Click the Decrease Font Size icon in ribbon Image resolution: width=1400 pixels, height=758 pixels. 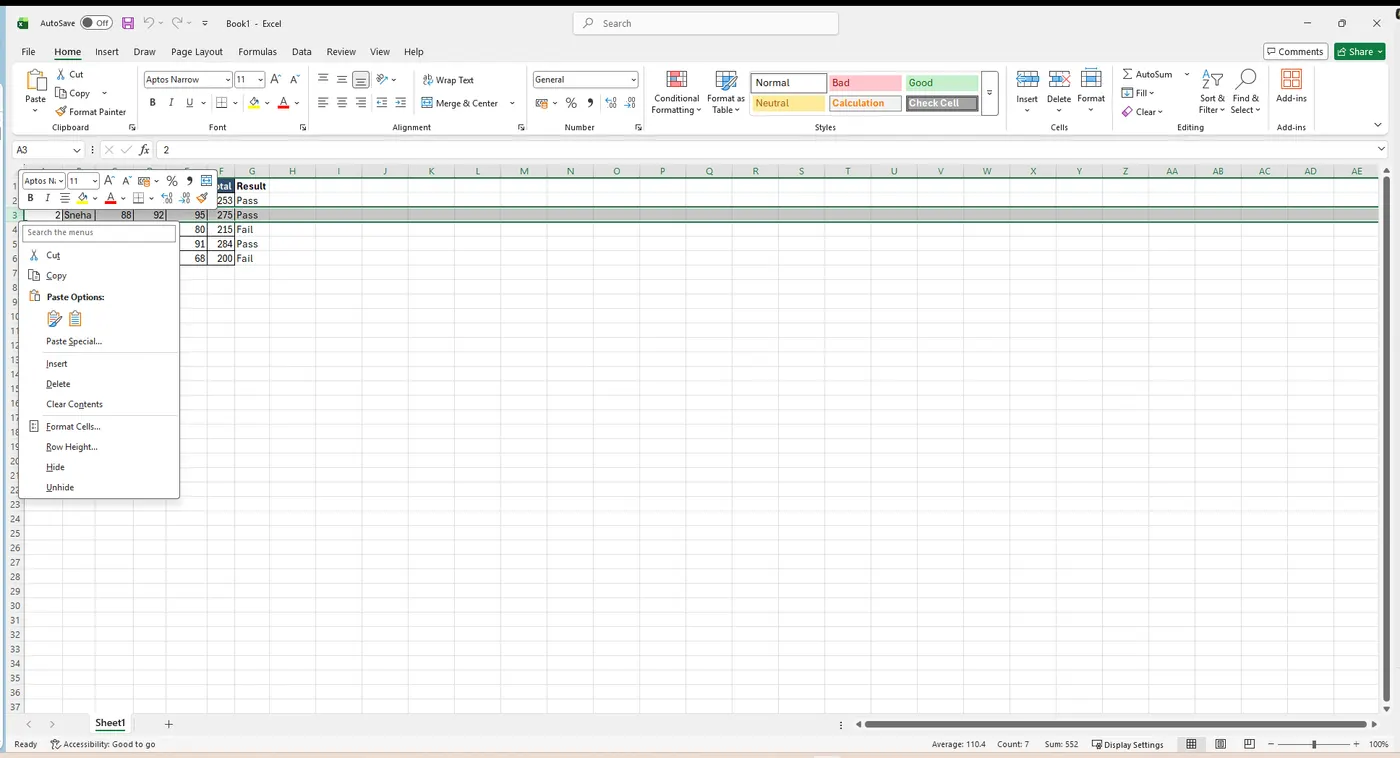[x=294, y=79]
